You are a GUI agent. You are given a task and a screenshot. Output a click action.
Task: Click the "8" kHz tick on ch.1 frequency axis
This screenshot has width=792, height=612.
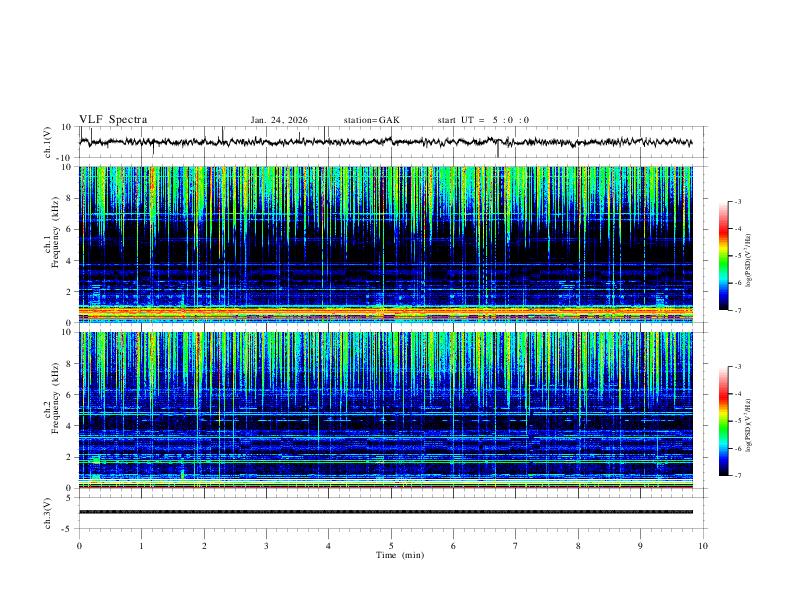[69, 198]
